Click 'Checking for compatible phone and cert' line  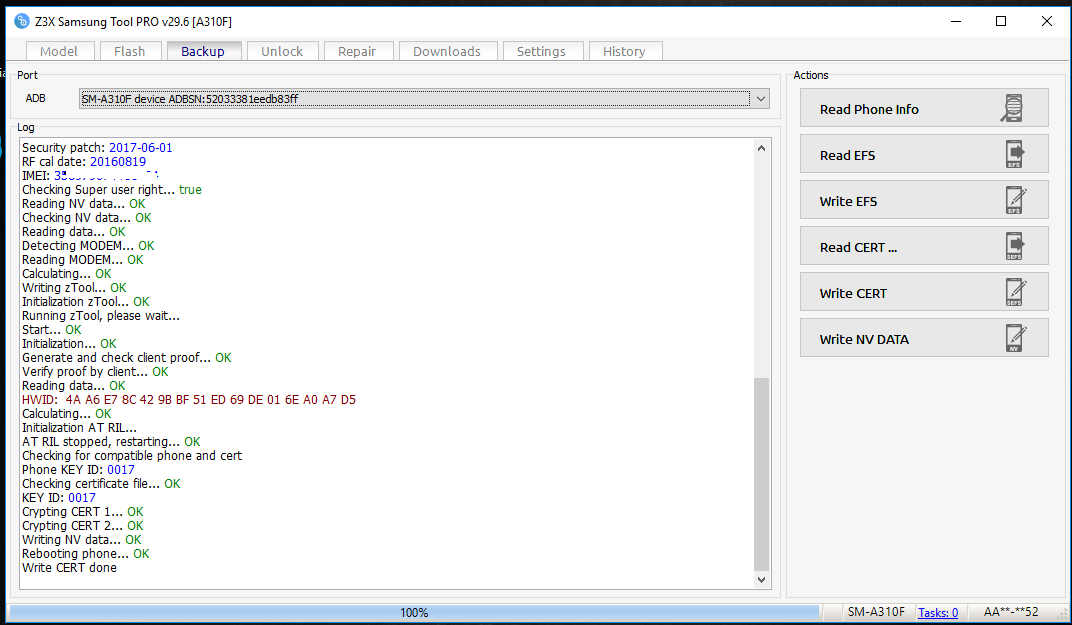[132, 455]
